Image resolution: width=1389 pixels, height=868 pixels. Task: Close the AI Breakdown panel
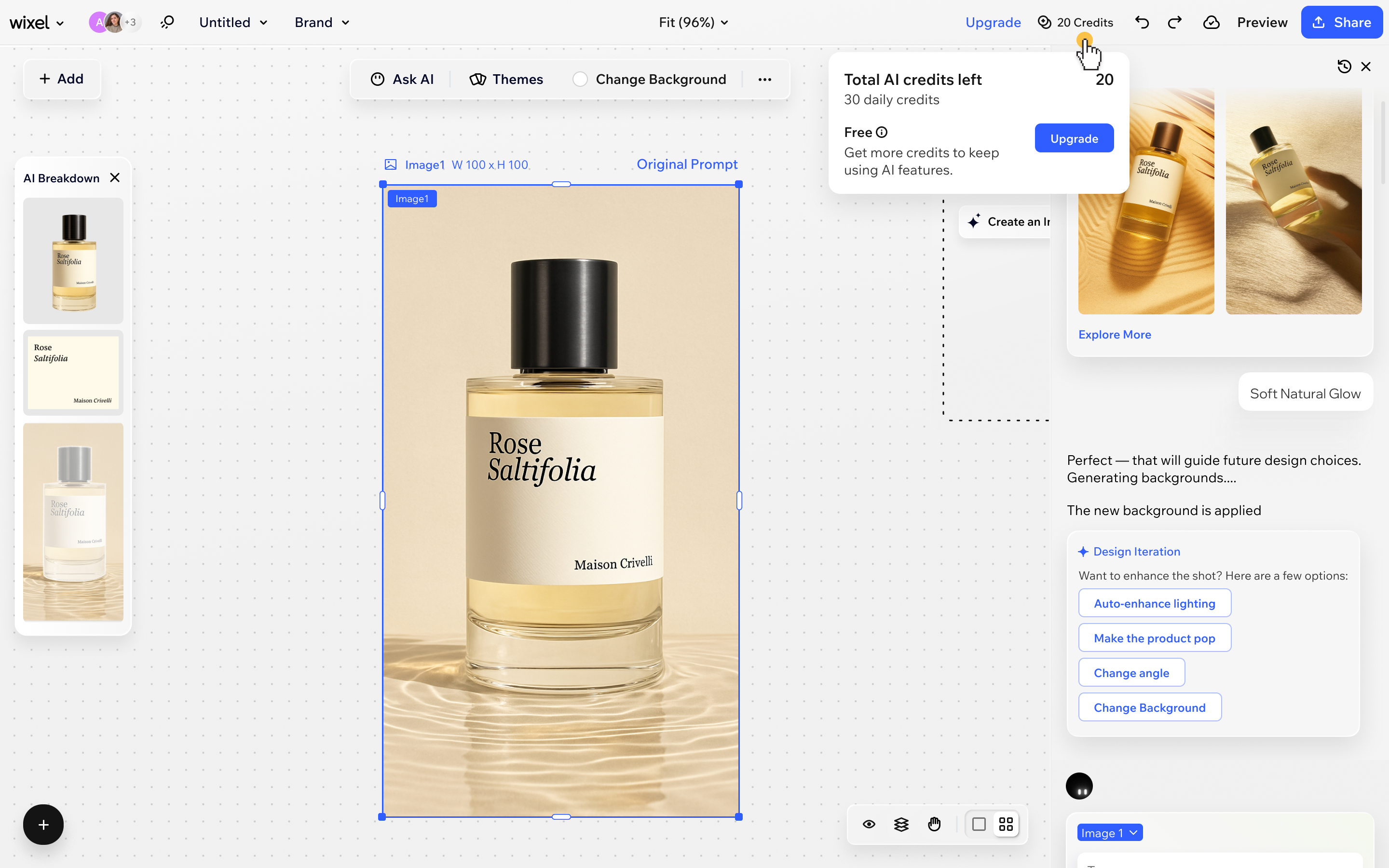[115, 178]
